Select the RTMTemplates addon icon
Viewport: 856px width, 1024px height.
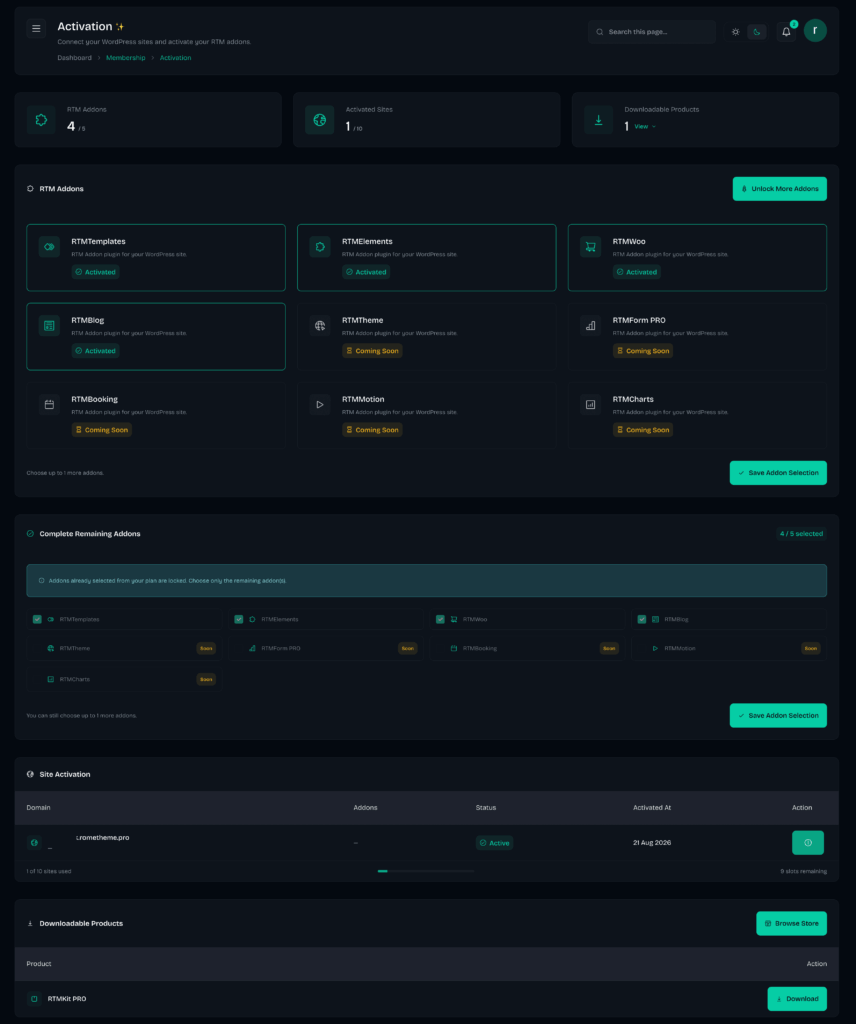coord(49,247)
